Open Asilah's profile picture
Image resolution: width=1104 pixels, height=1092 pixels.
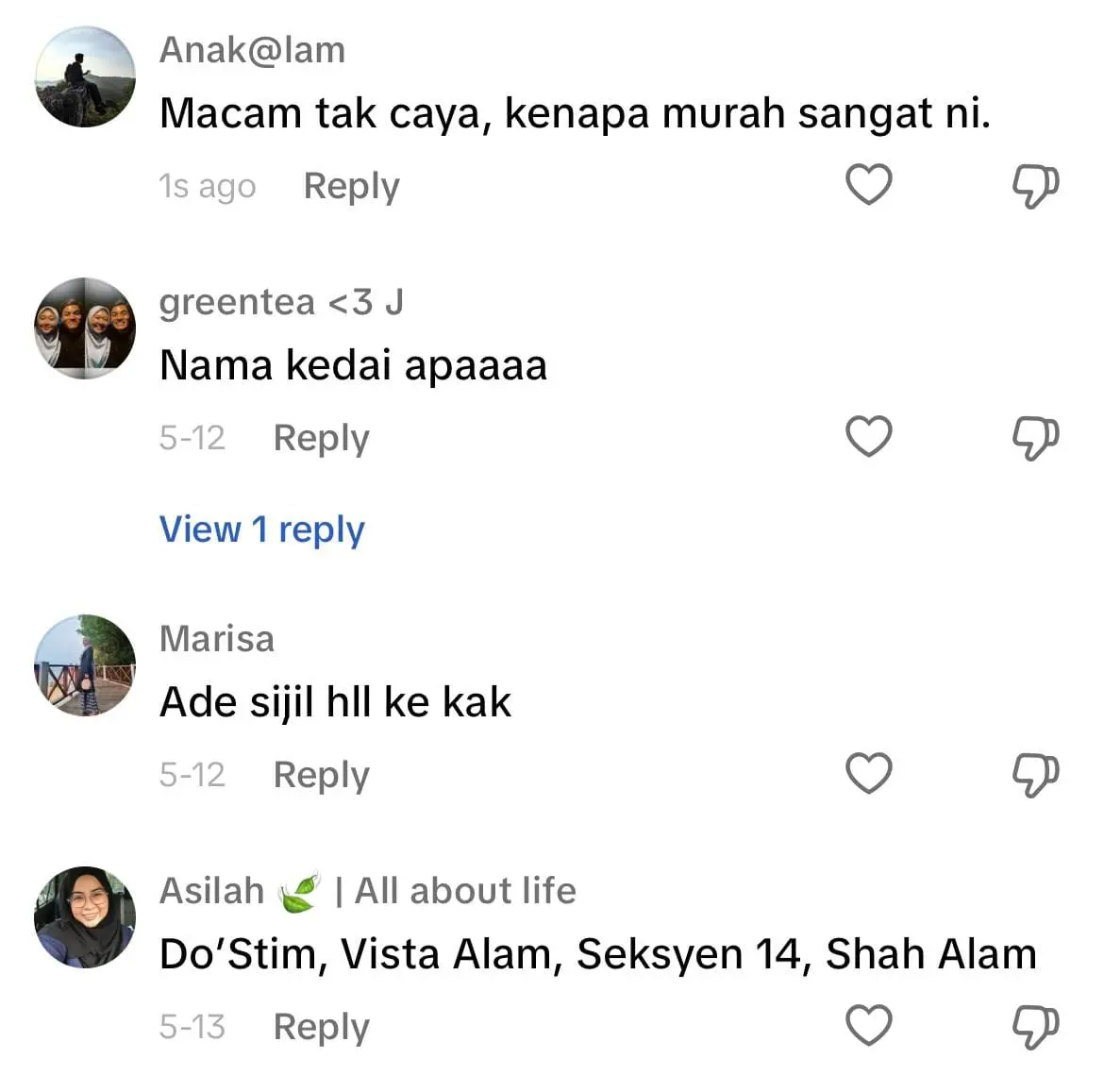85,917
